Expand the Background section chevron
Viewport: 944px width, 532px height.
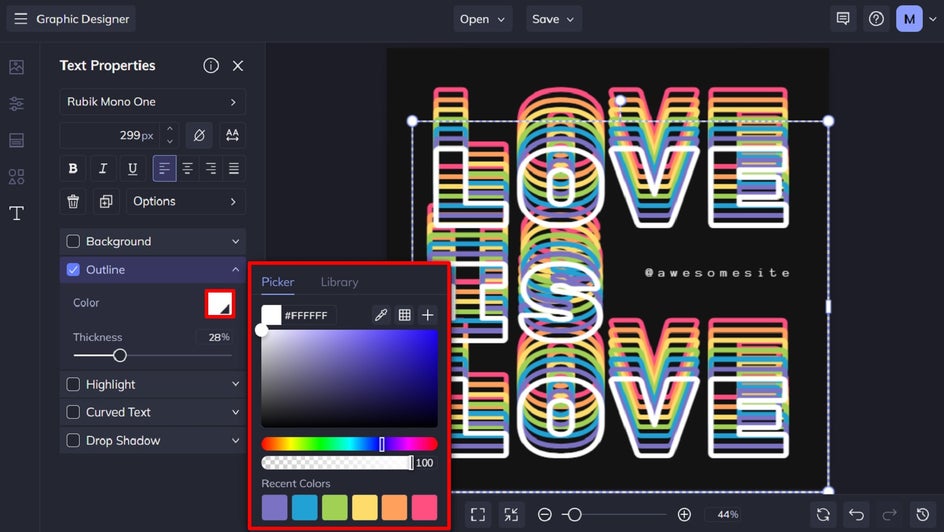(235, 241)
